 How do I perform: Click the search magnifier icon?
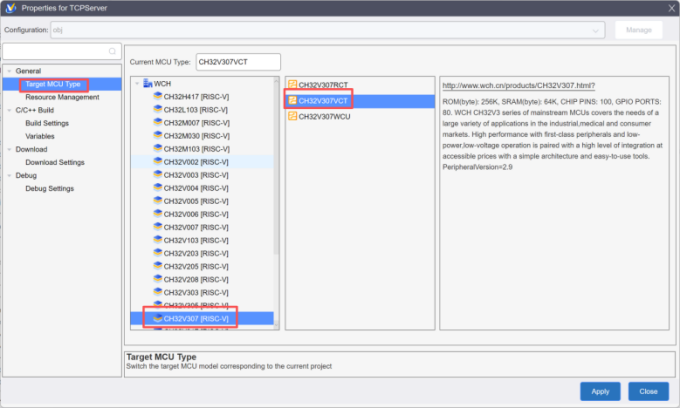(x=112, y=51)
